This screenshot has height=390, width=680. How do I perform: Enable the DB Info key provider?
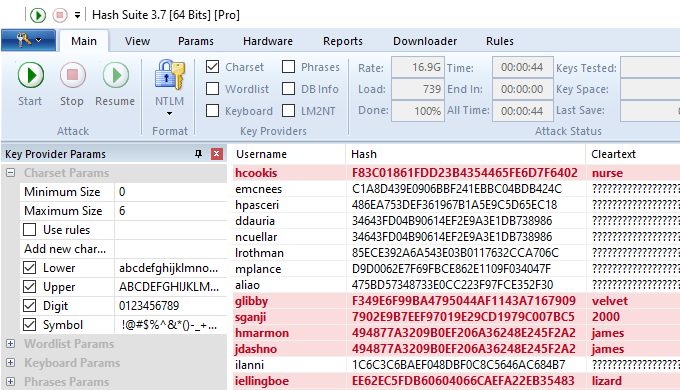(288, 88)
